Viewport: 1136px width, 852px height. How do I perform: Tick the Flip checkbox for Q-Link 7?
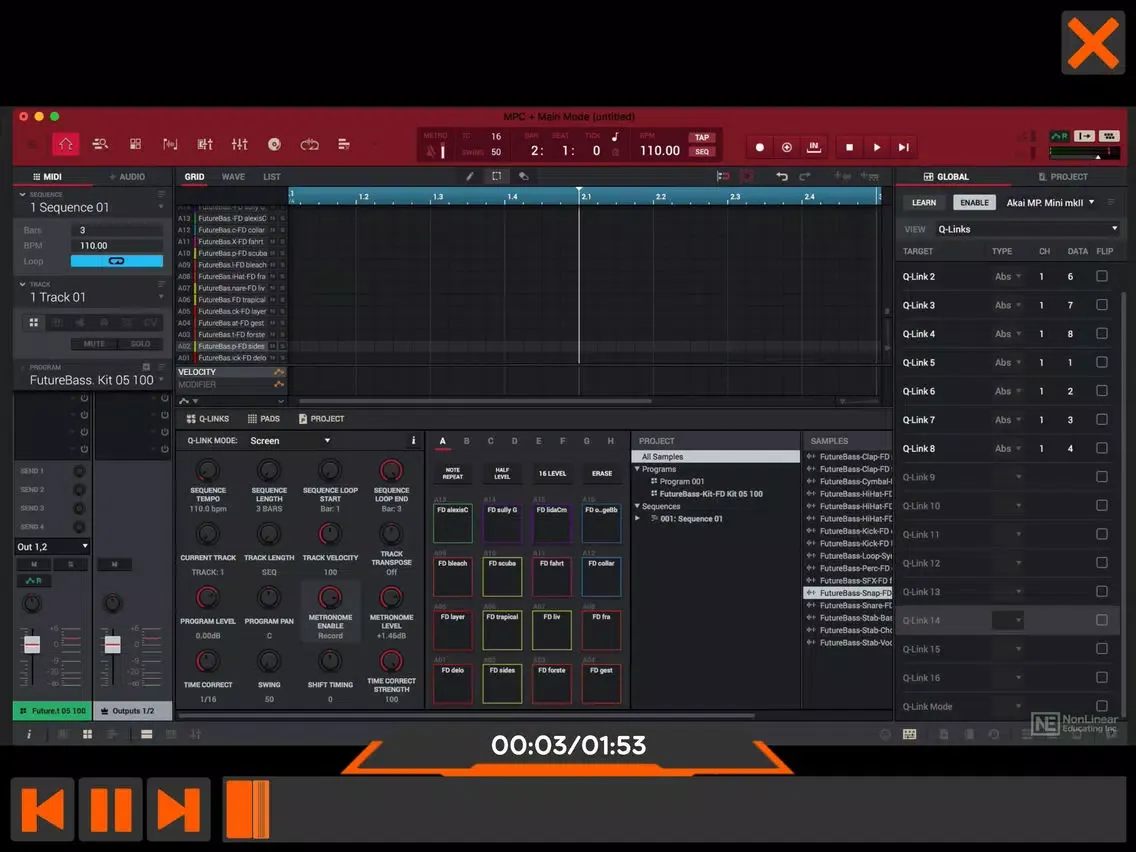(x=1102, y=419)
